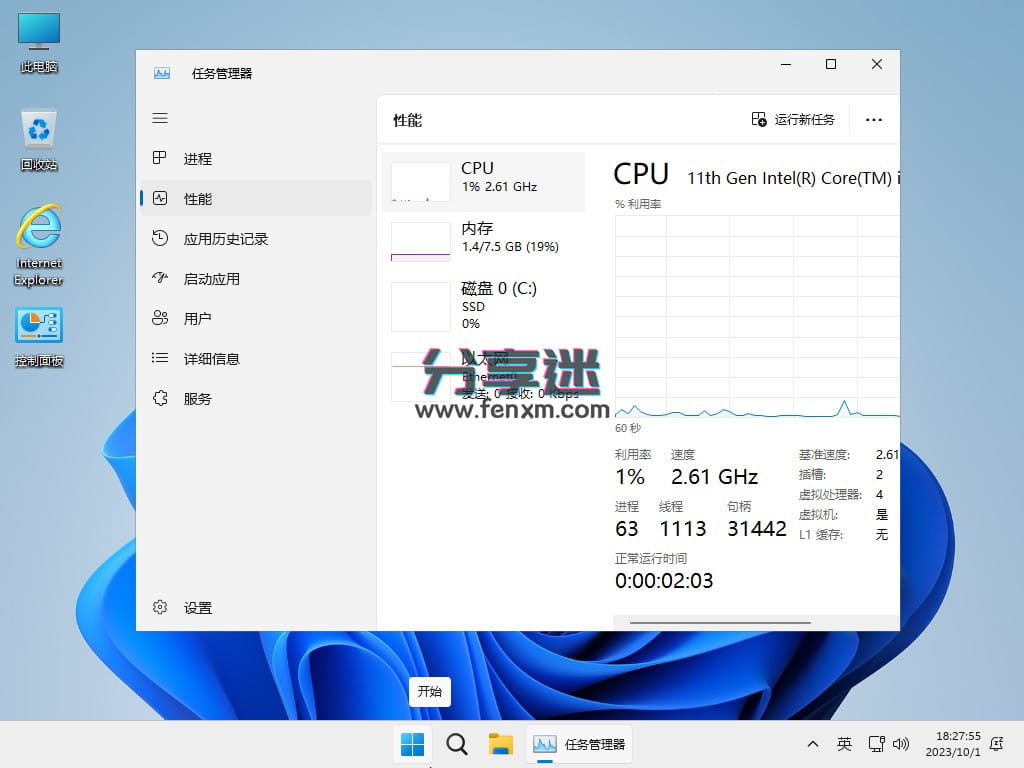
Task: Launch File Explorer from the taskbar
Action: coord(500,744)
